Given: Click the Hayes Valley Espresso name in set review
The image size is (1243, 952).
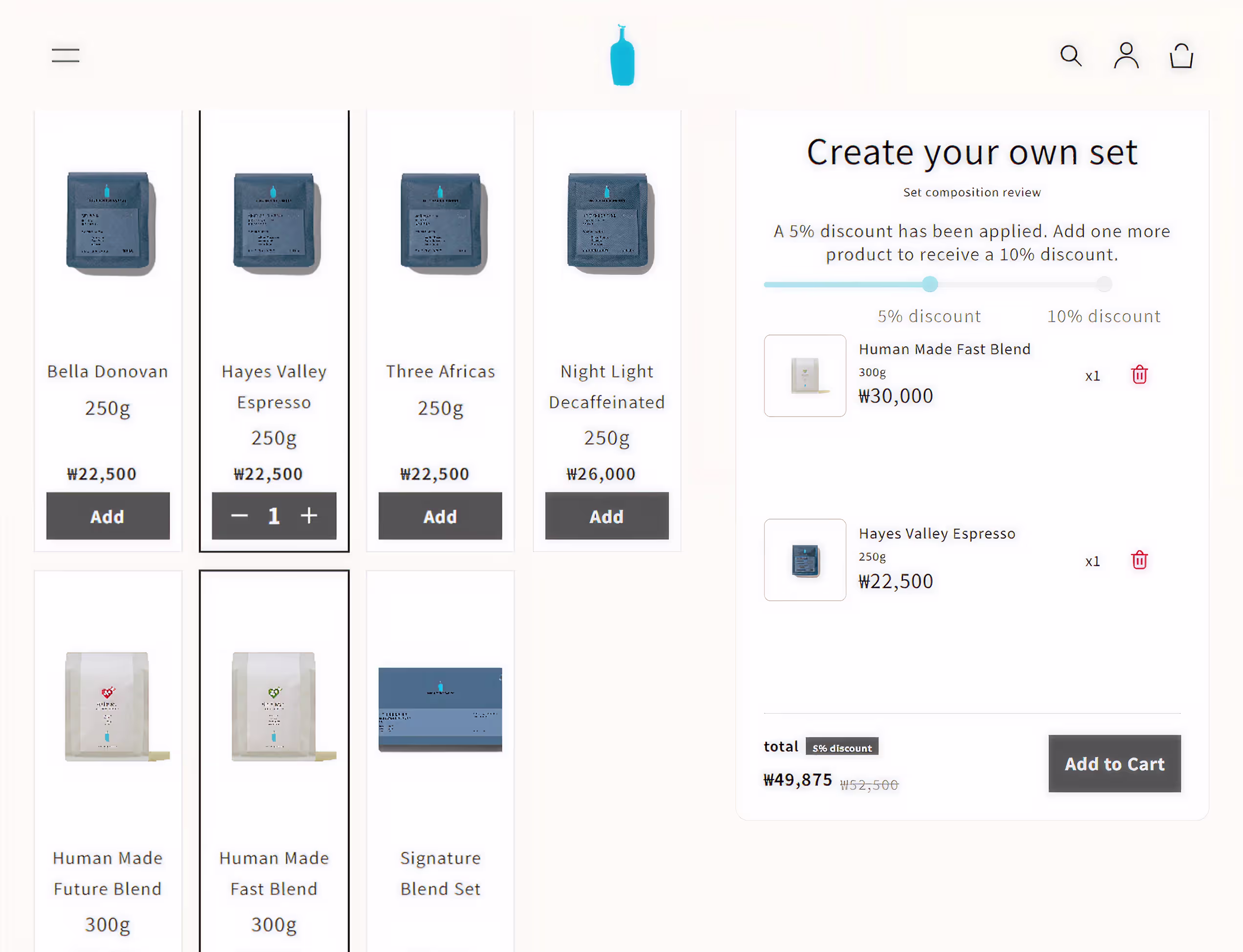Looking at the screenshot, I should point(937,533).
